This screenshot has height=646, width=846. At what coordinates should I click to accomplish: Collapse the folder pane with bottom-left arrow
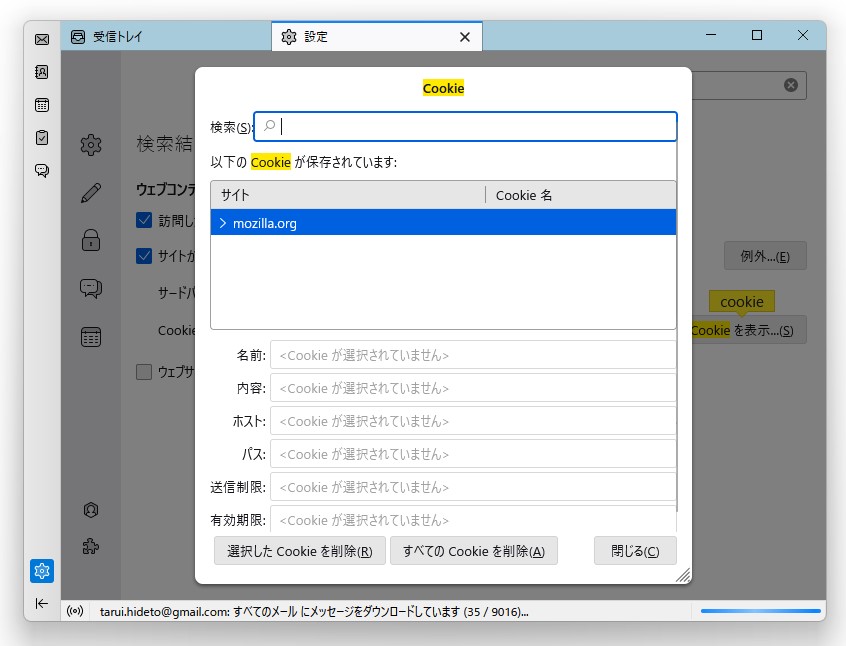[41, 604]
